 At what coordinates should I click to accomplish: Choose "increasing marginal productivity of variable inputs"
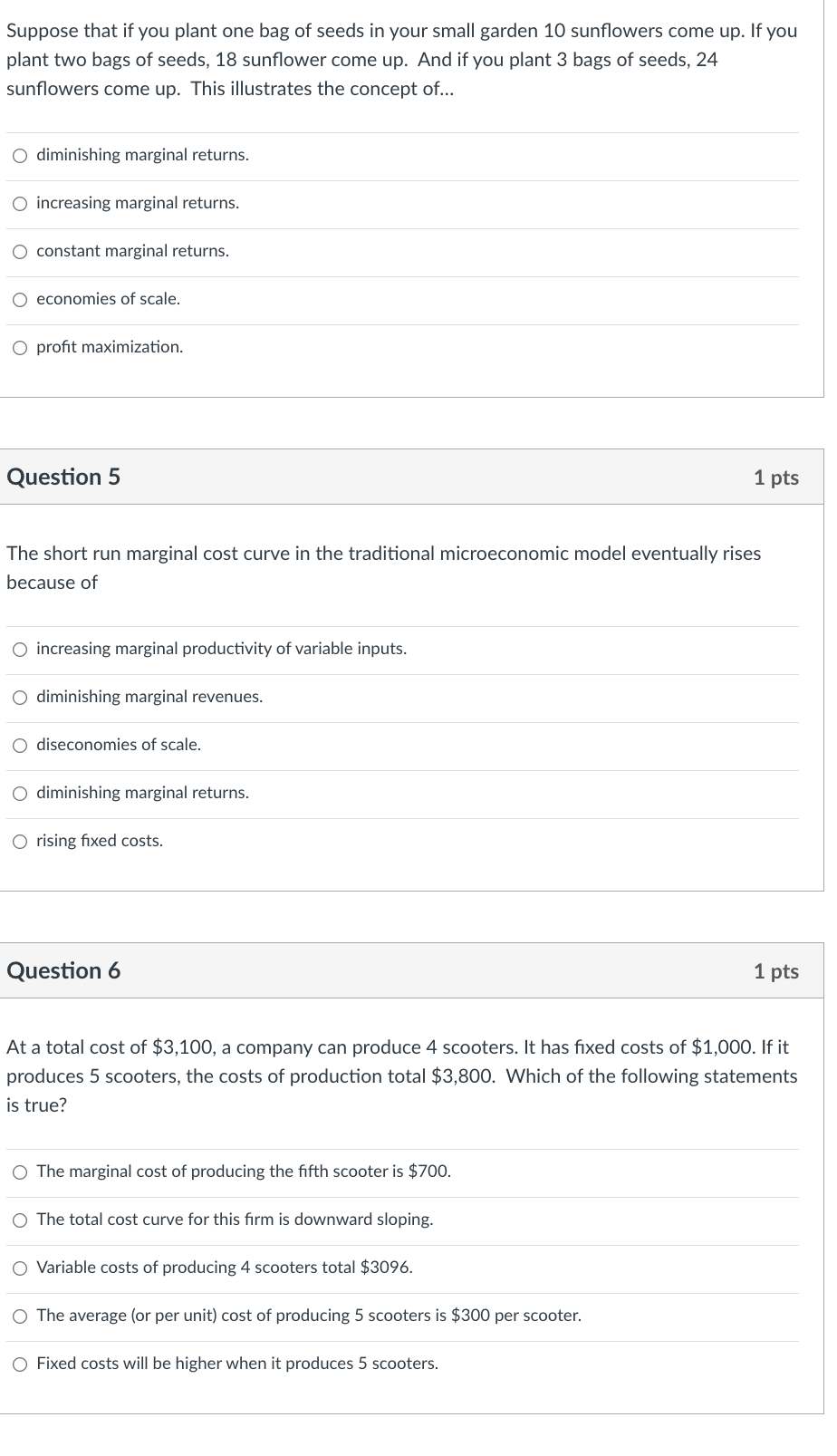point(19,649)
